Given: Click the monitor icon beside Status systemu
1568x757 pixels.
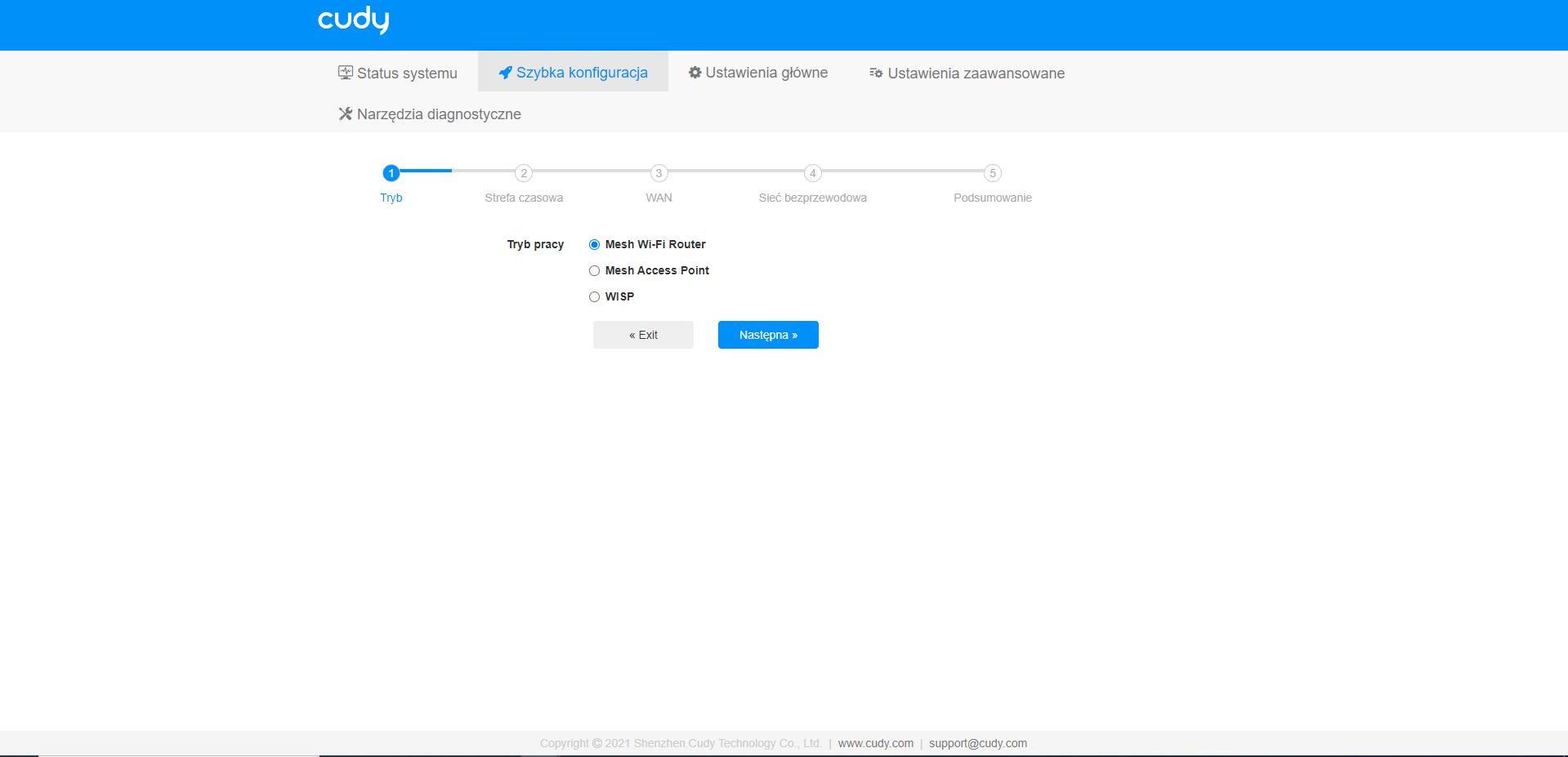Looking at the screenshot, I should pos(346,73).
